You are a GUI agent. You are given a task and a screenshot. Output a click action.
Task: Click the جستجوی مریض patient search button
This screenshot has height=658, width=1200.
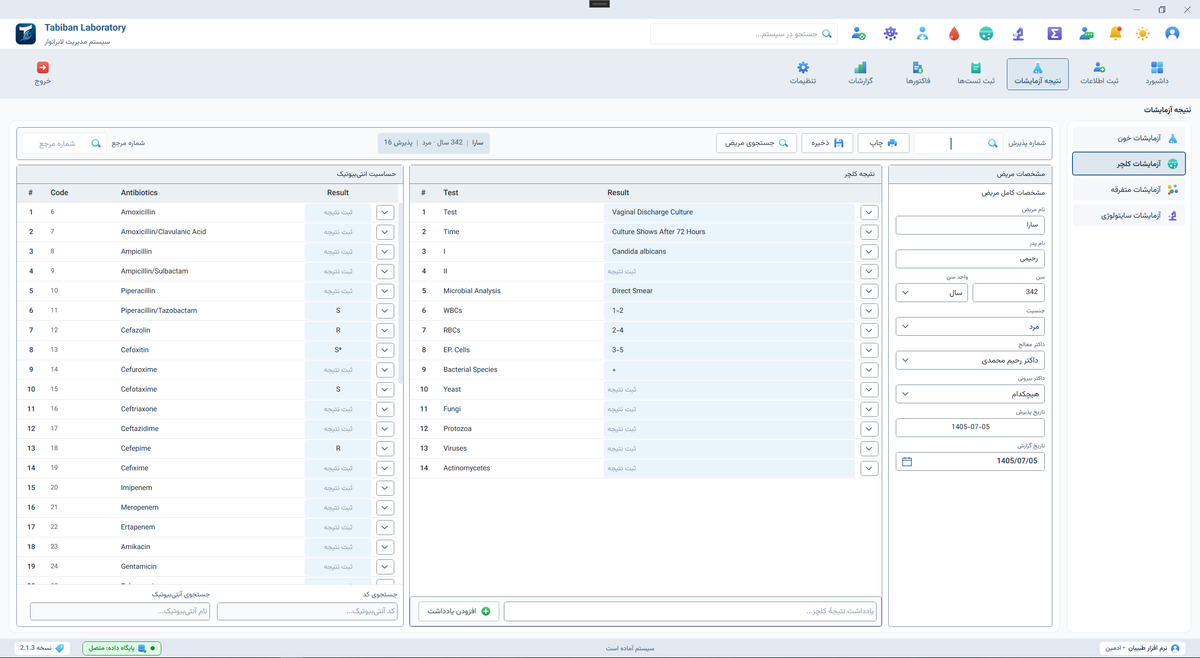pyautogui.click(x=756, y=143)
